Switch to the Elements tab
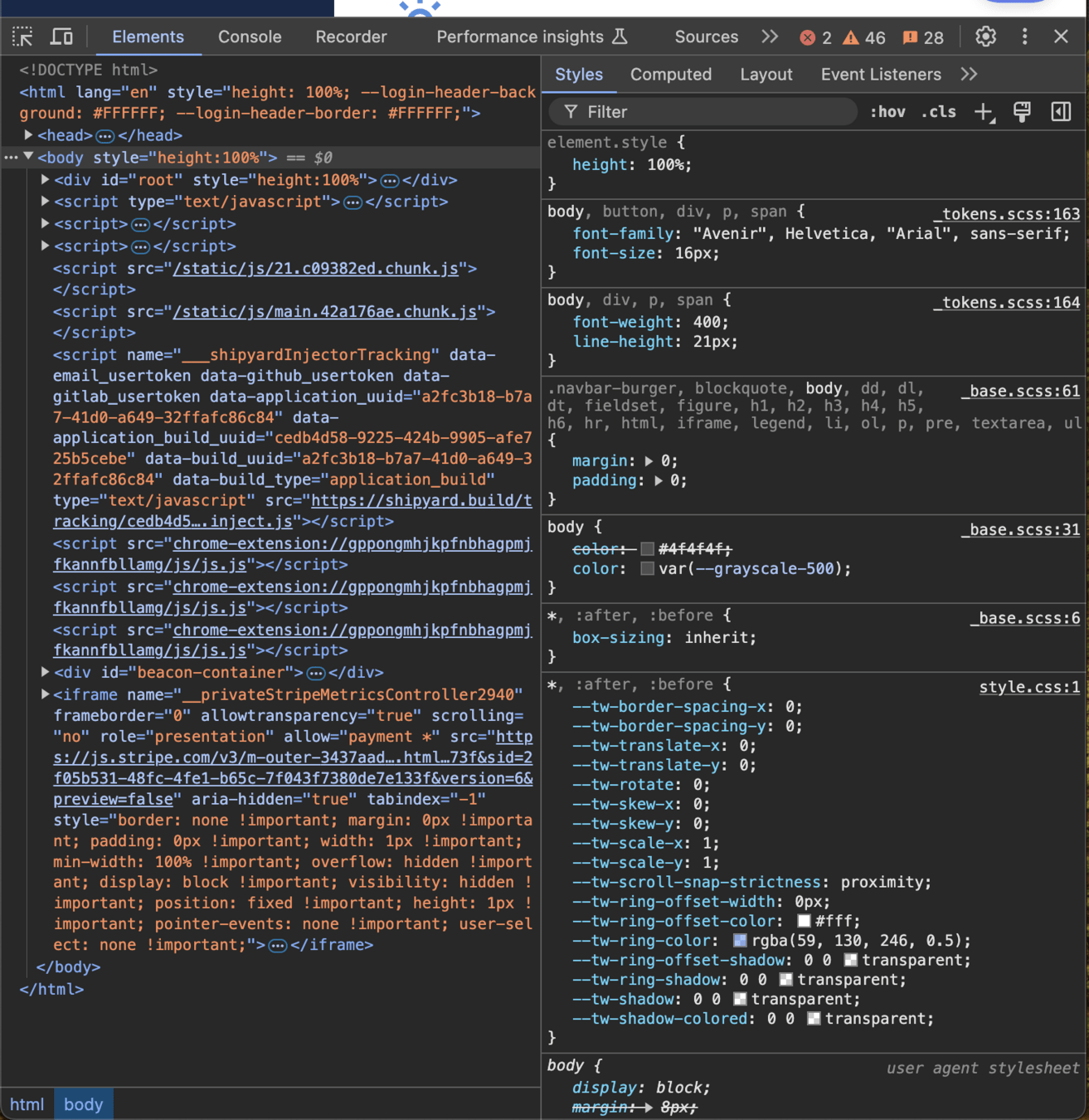The width and height of the screenshot is (1089, 1120). pyautogui.click(x=148, y=37)
